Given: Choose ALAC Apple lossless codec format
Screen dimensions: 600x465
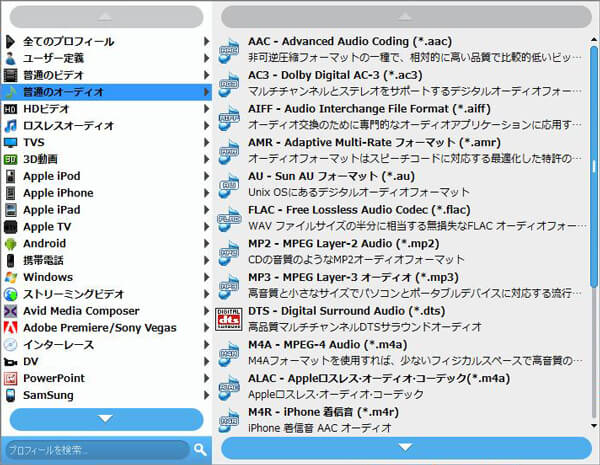Looking at the screenshot, I should coord(401,386).
